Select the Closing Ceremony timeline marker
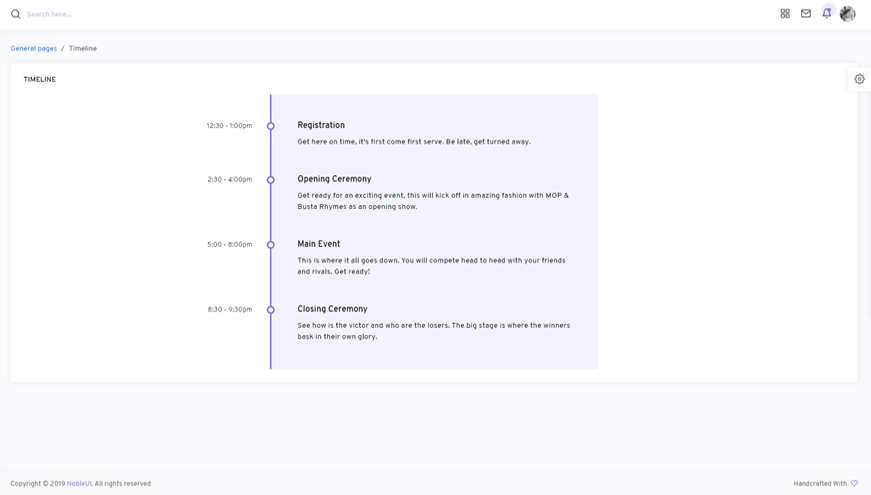This screenshot has width=871, height=495. pos(271,310)
